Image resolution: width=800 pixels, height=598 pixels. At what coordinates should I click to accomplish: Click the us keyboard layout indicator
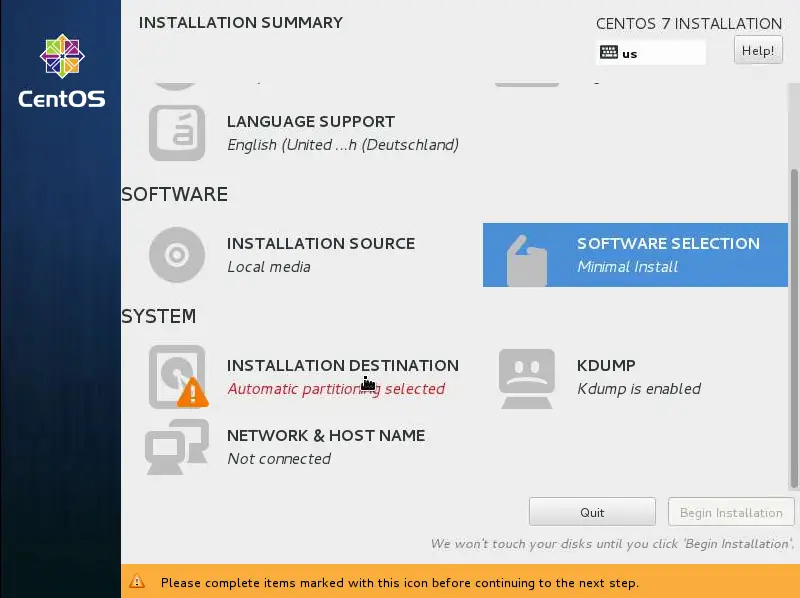pos(651,52)
